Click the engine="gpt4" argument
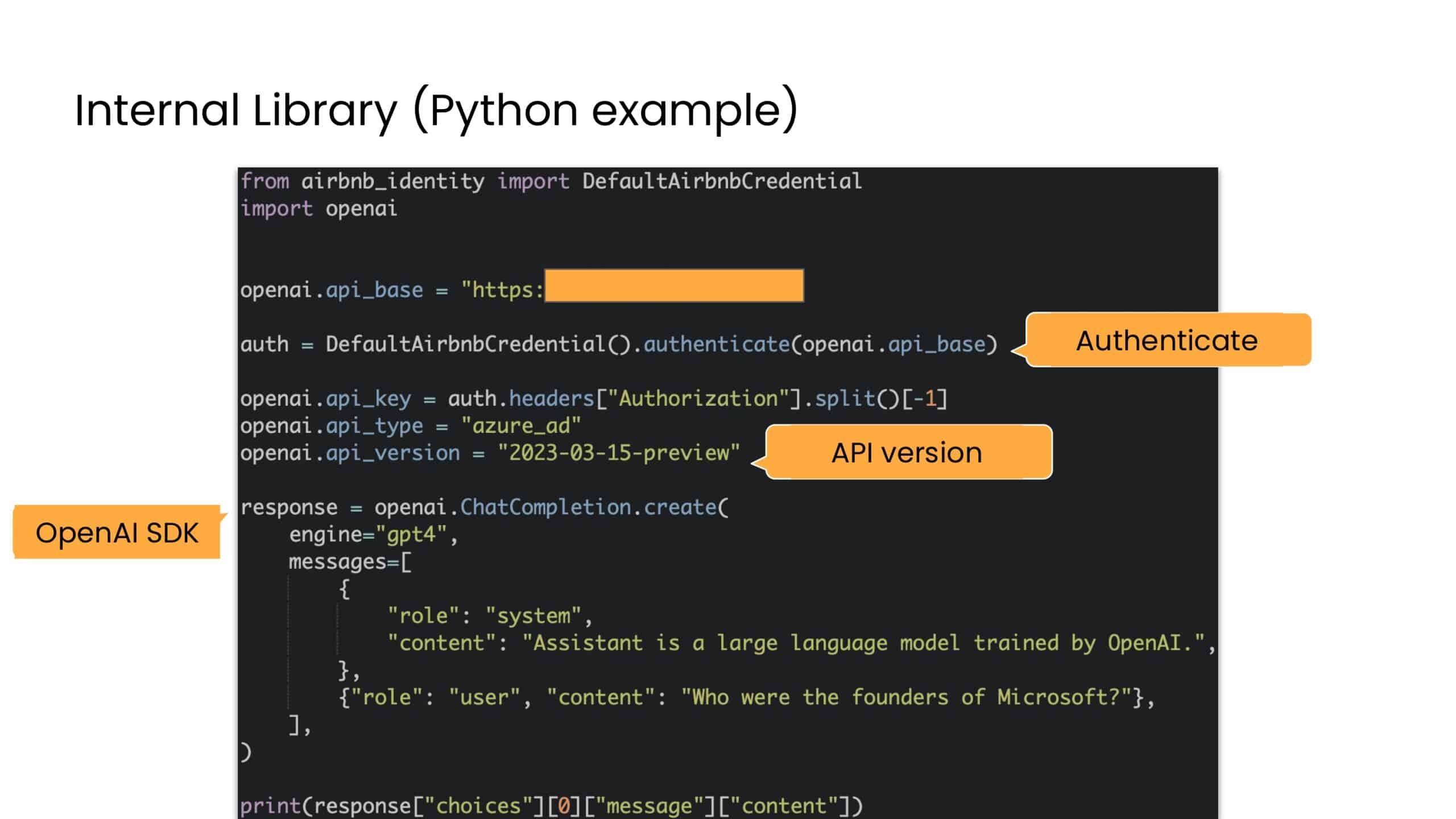This screenshot has width=1456, height=819. click(x=373, y=535)
